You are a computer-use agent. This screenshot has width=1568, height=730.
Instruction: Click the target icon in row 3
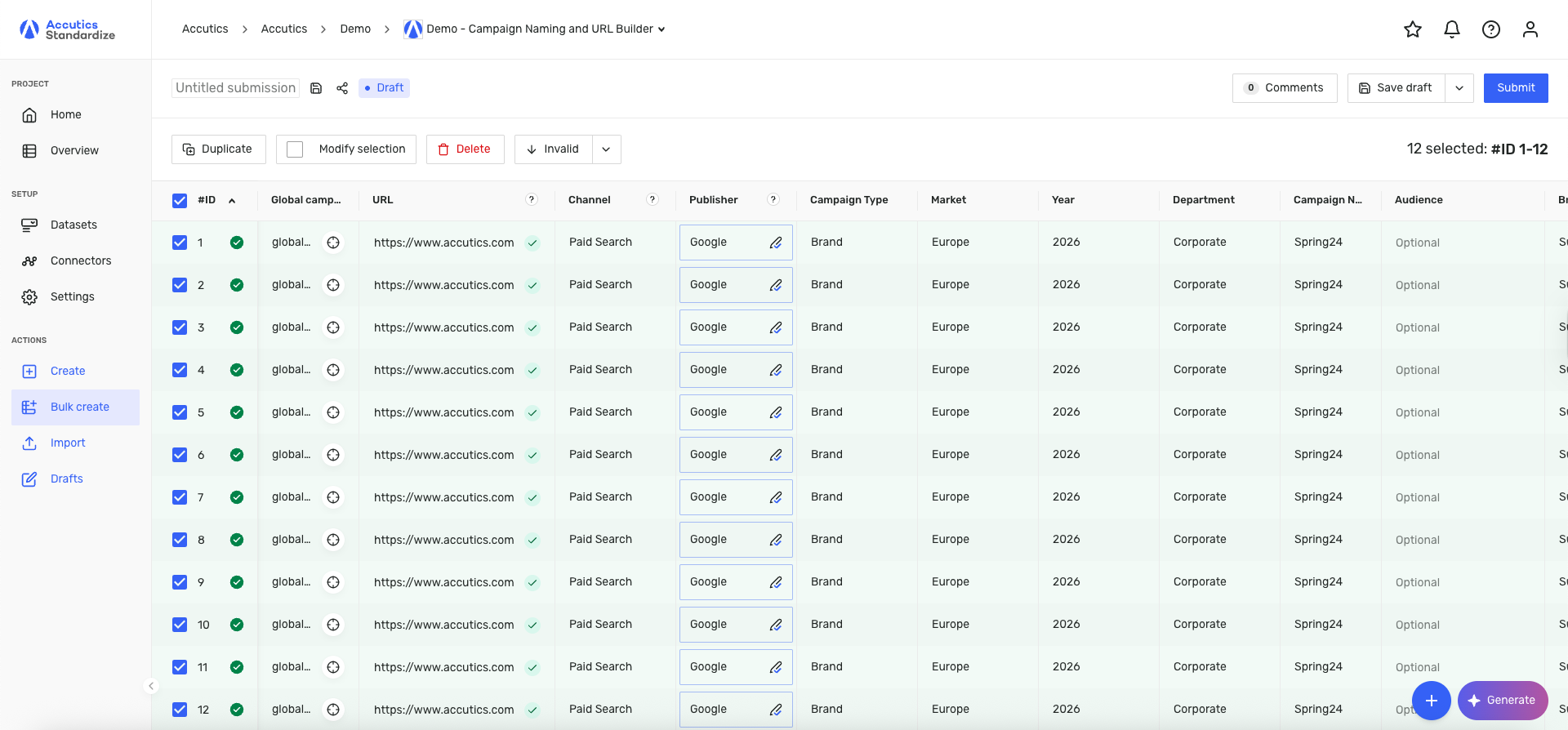[x=333, y=327]
